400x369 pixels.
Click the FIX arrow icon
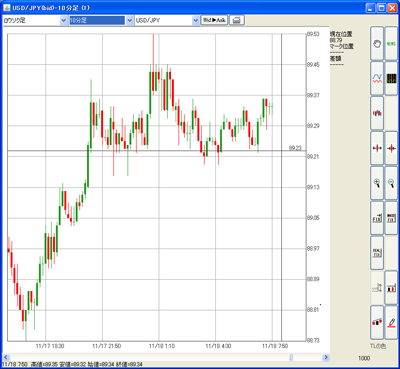coord(377,218)
